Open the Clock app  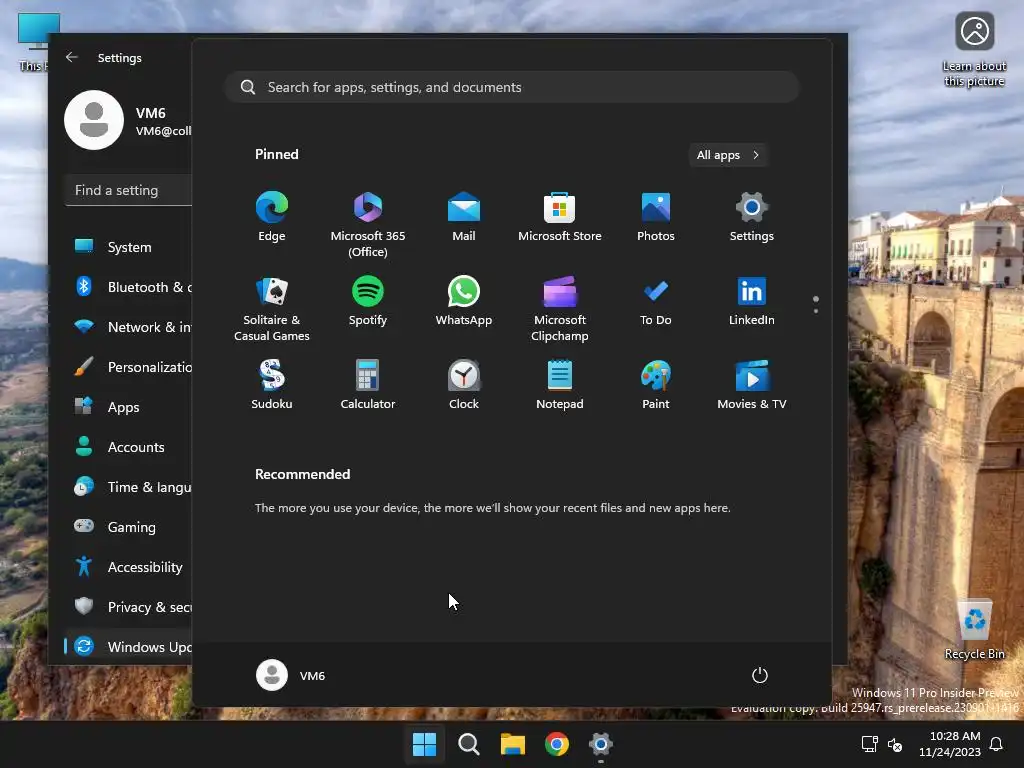click(464, 385)
